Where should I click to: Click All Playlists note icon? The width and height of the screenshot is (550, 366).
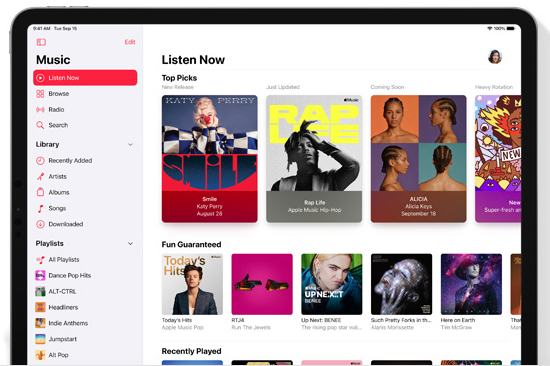point(40,260)
